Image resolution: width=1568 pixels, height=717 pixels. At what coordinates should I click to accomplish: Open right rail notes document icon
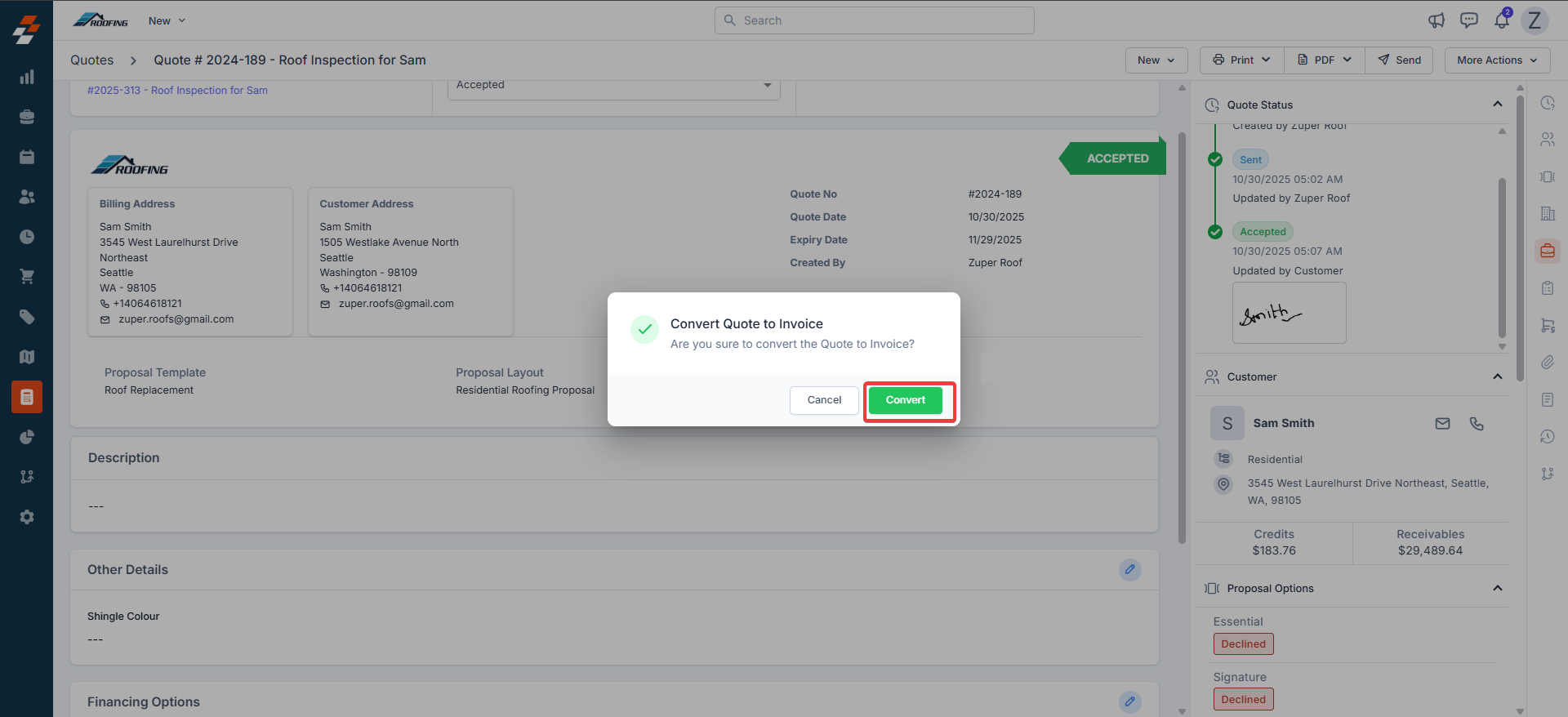coord(1548,399)
